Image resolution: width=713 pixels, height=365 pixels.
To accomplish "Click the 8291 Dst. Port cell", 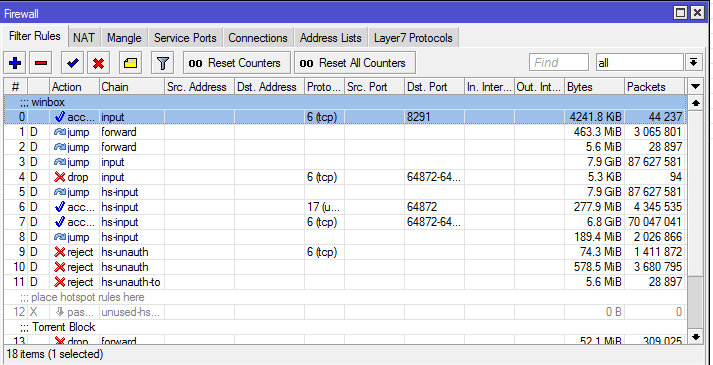I will (434, 117).
